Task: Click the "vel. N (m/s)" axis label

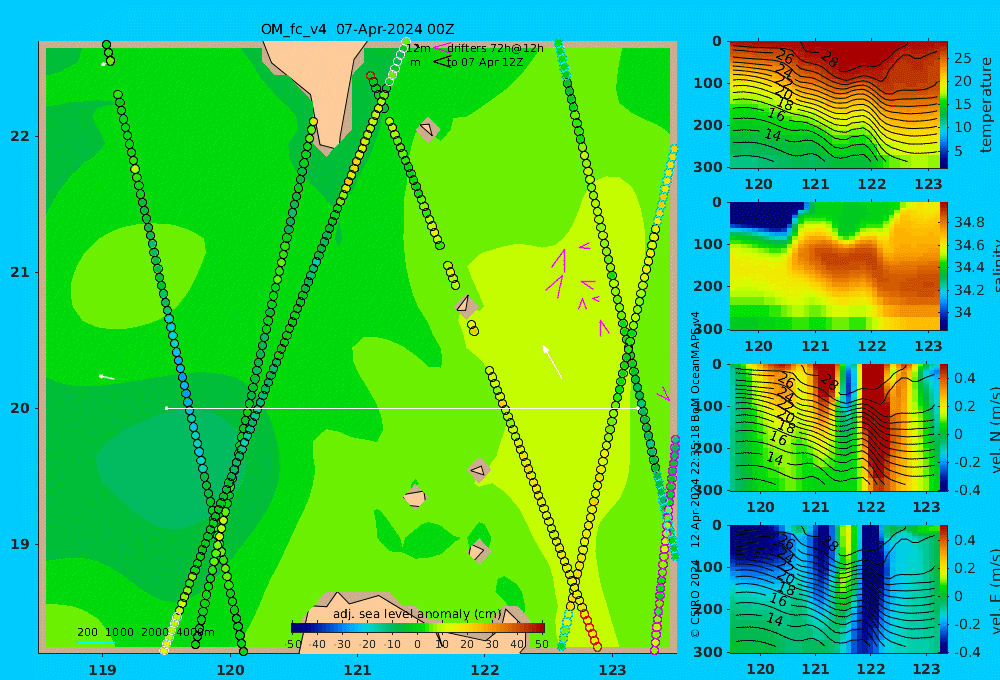Action: click(x=994, y=429)
